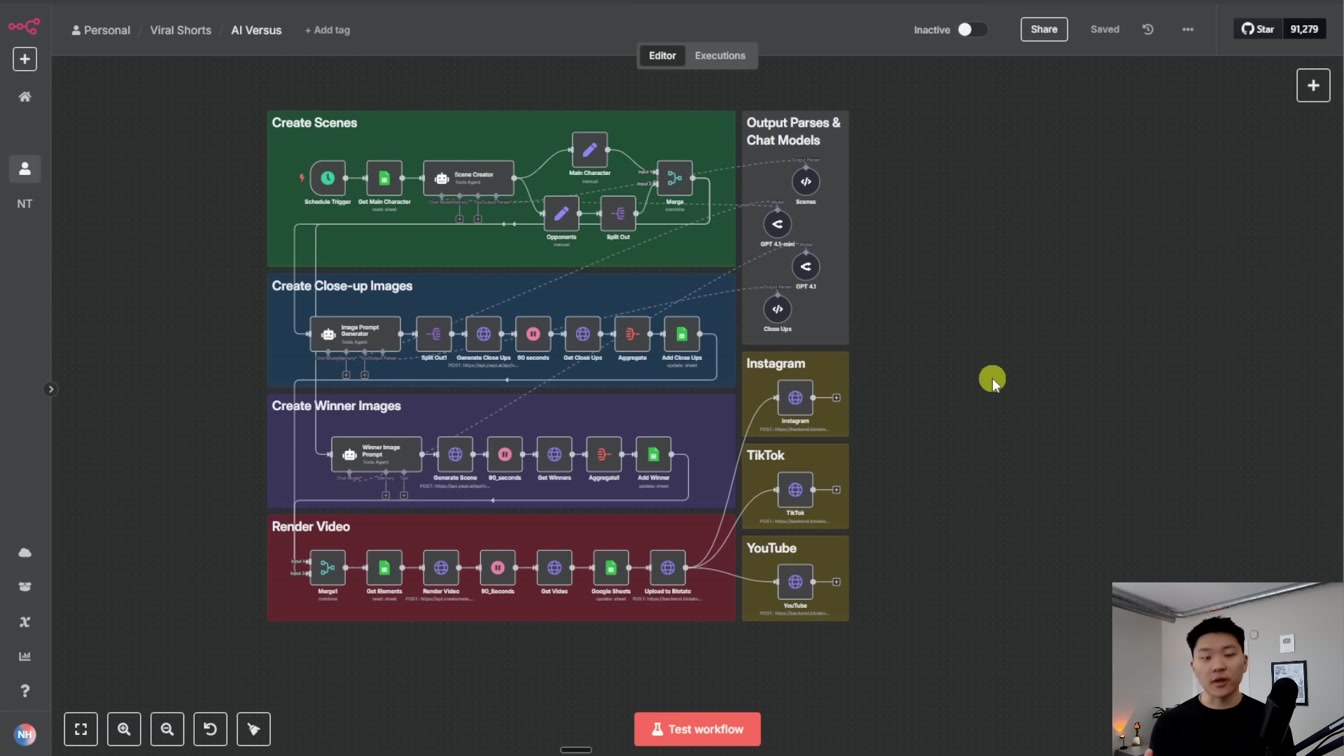The width and height of the screenshot is (1344, 756).
Task: Select the Aggregate node in Close-up Images
Action: pos(632,334)
